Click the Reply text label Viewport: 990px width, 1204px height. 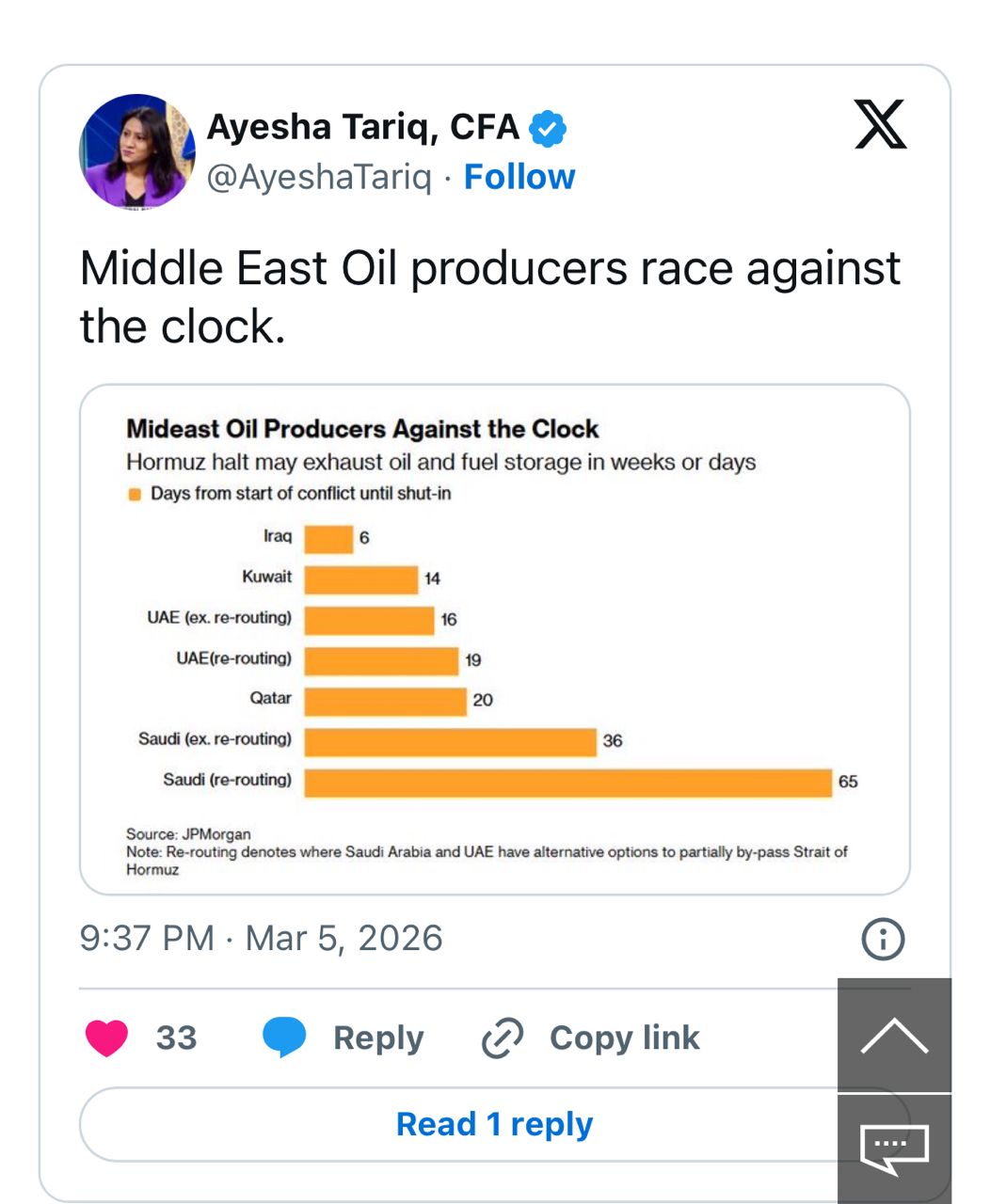[378, 1038]
